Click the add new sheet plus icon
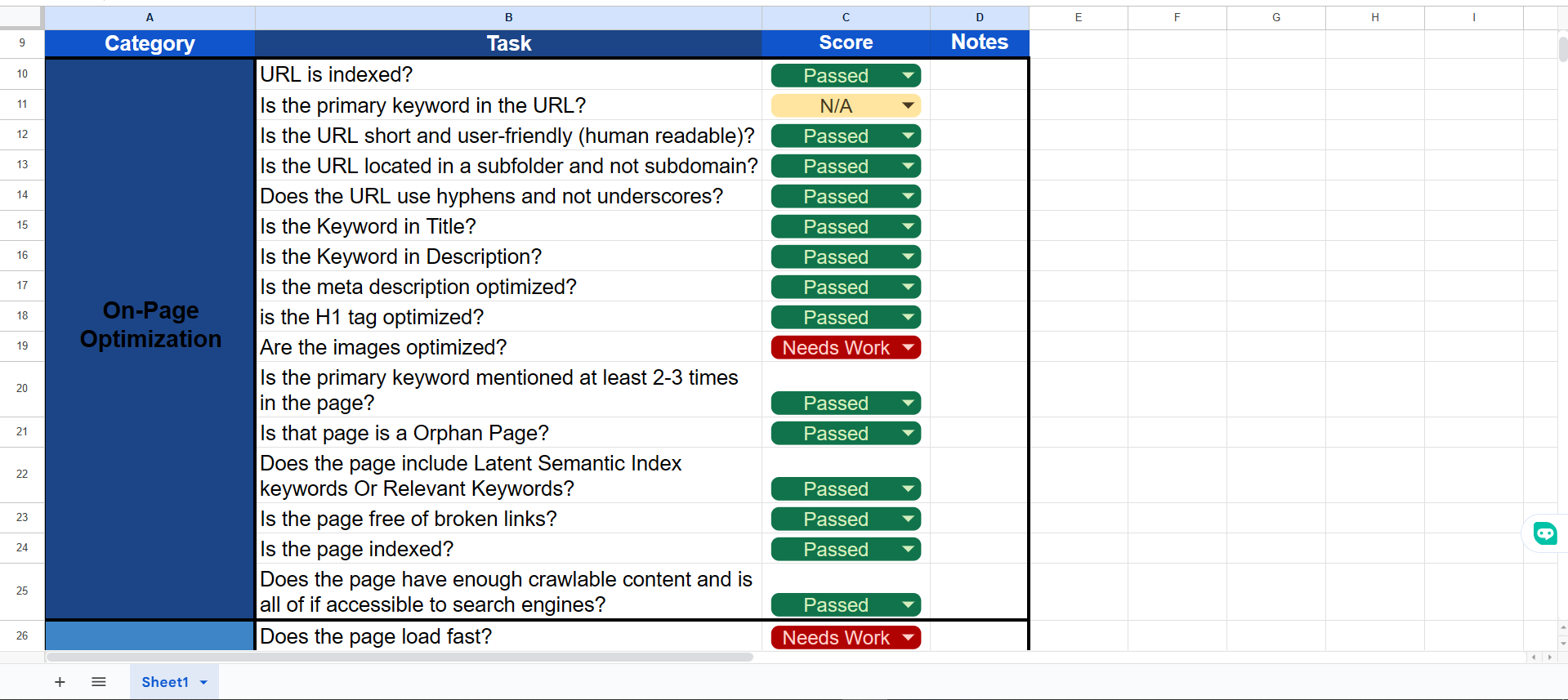The image size is (1568, 700). coord(60,682)
